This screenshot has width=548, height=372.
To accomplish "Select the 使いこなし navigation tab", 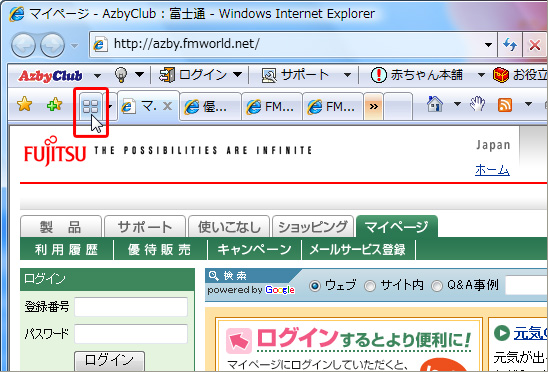I will (x=229, y=227).
